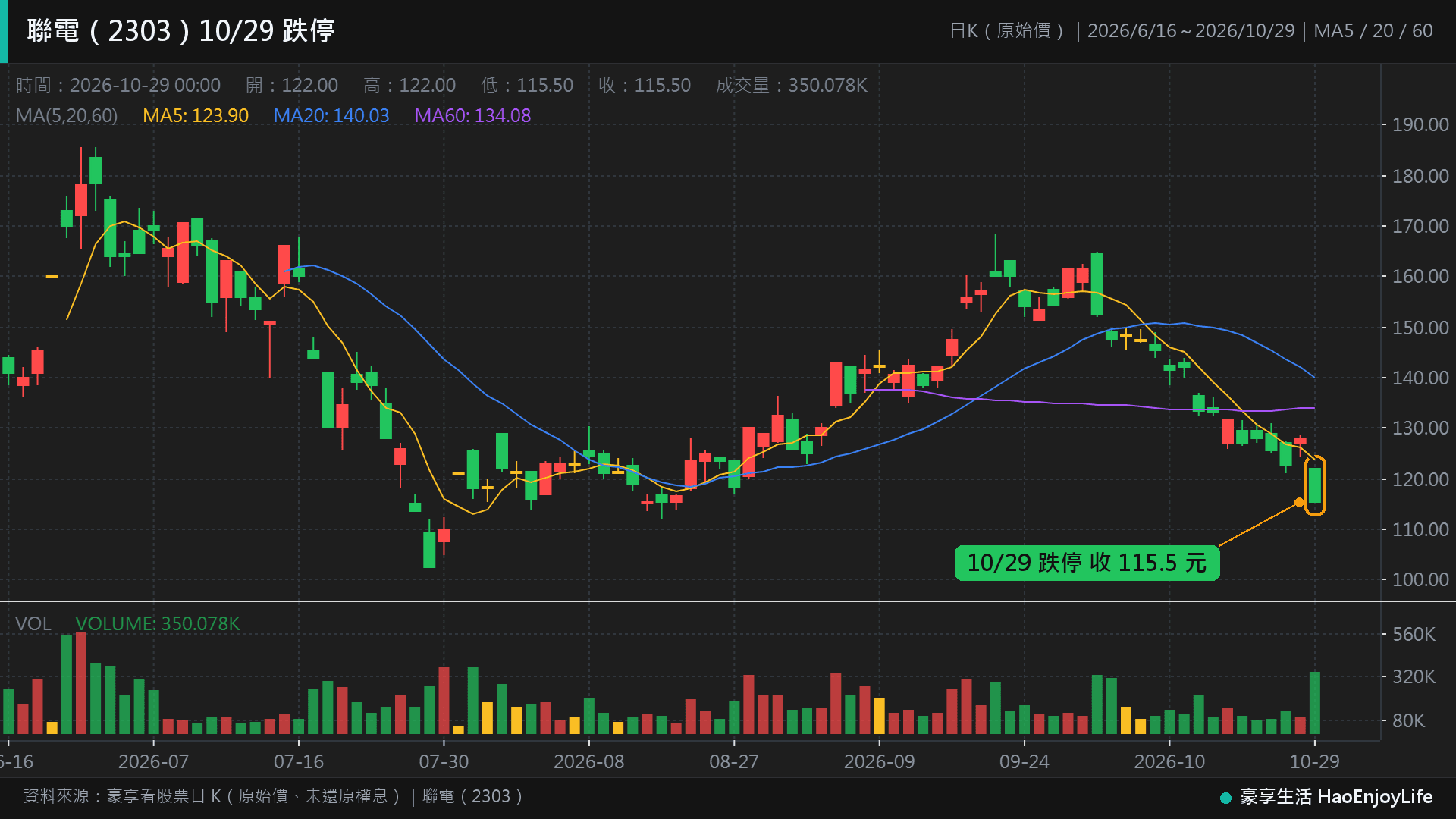Click the closing price 收：115.50

point(645,85)
